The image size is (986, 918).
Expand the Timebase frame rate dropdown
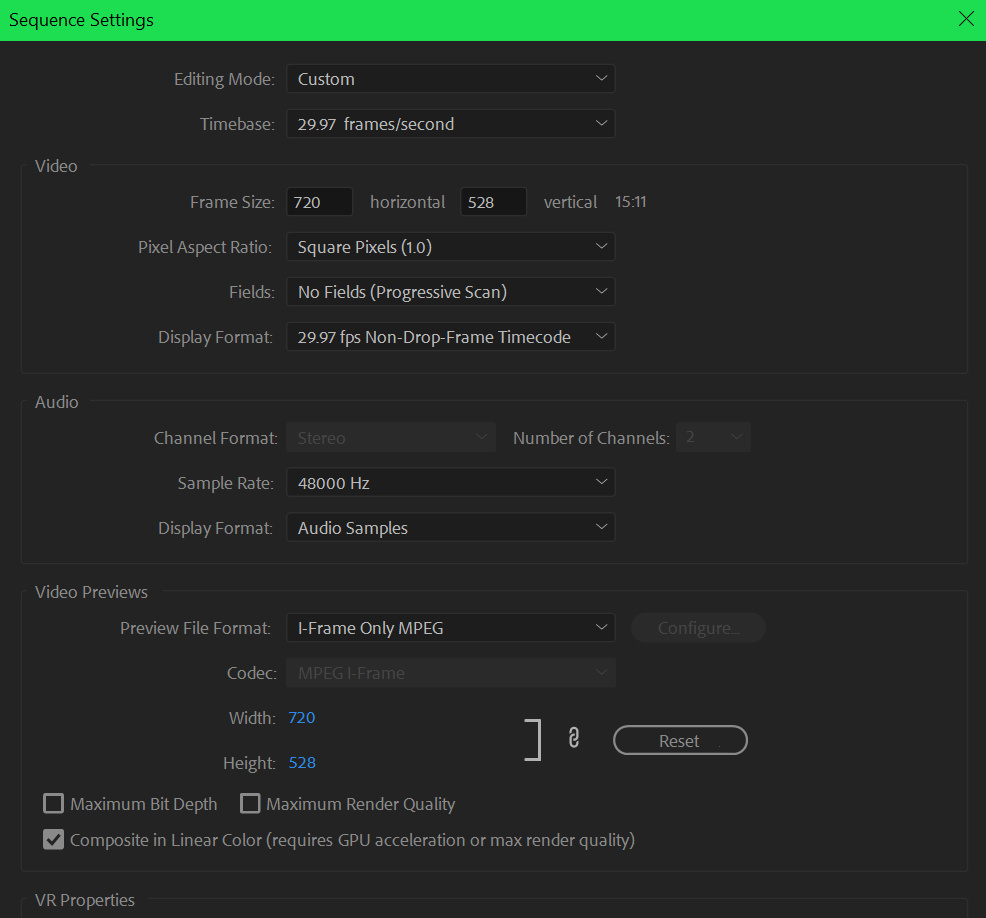click(450, 124)
